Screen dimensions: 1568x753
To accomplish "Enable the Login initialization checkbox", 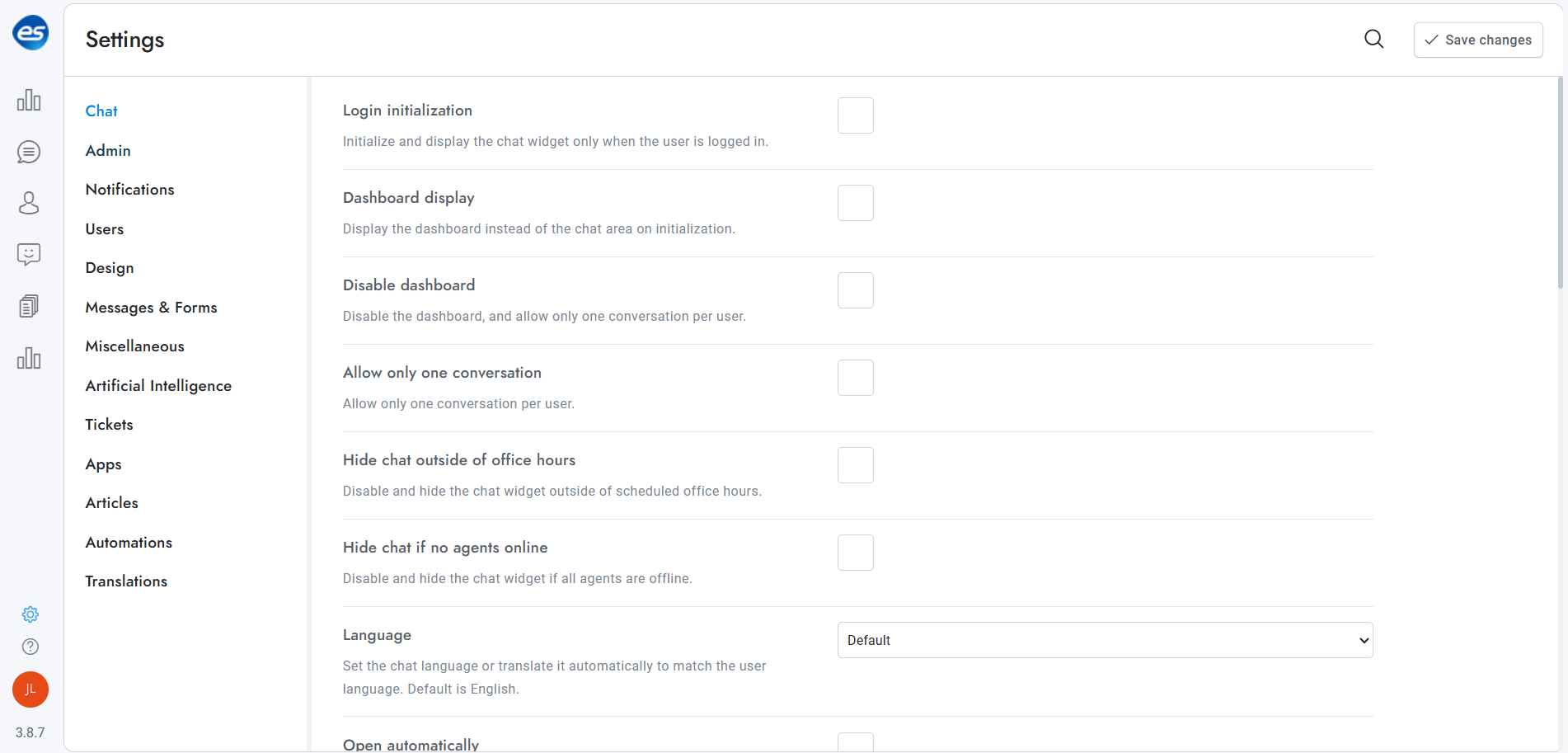I will tap(855, 115).
